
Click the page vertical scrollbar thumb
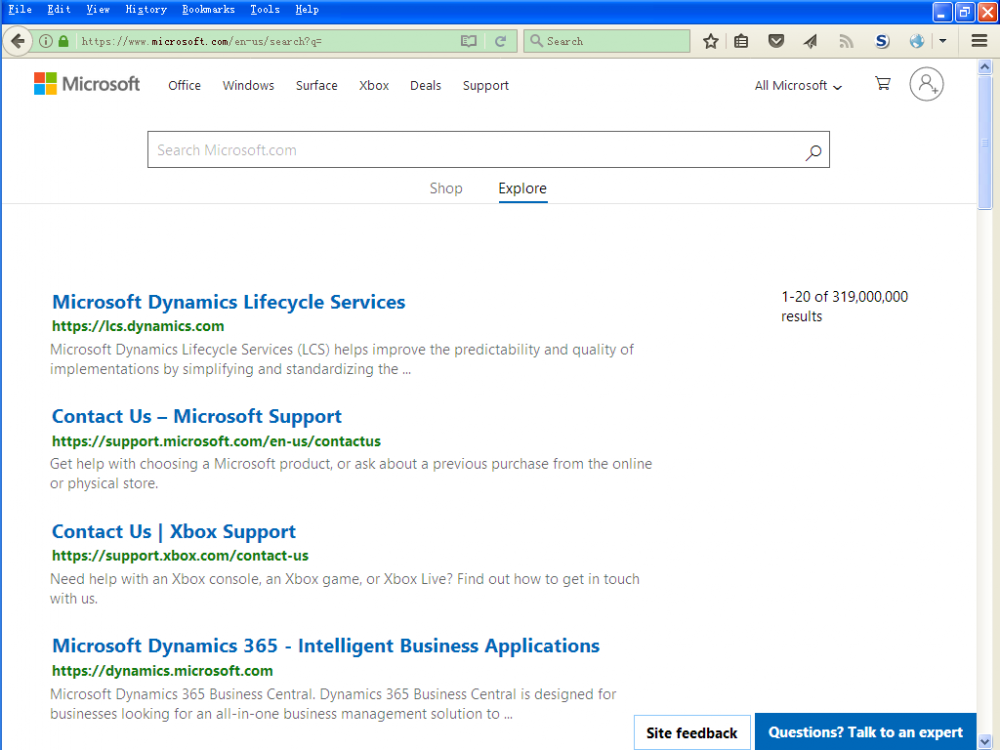[985, 140]
